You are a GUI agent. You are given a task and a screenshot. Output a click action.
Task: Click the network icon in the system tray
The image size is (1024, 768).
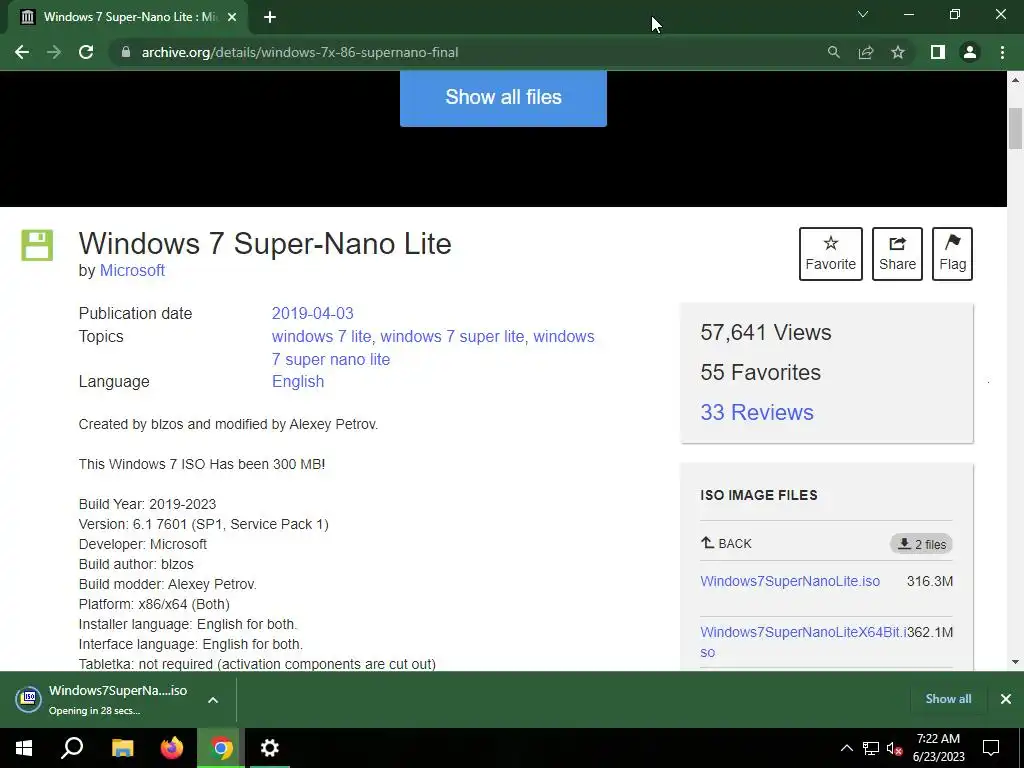(x=871, y=748)
